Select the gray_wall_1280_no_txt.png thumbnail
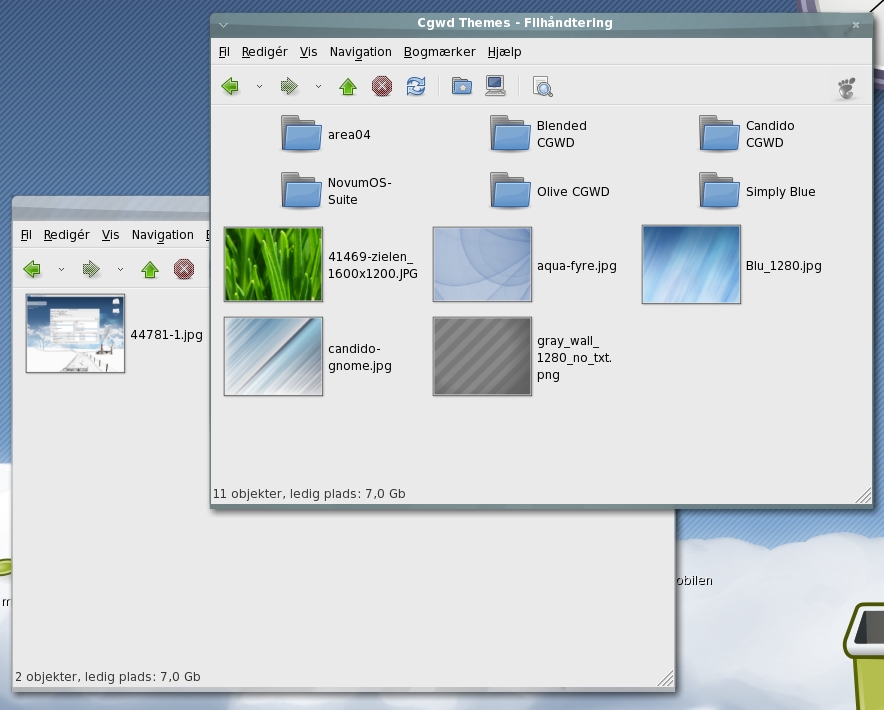Viewport: 884px width, 710px height. point(482,356)
